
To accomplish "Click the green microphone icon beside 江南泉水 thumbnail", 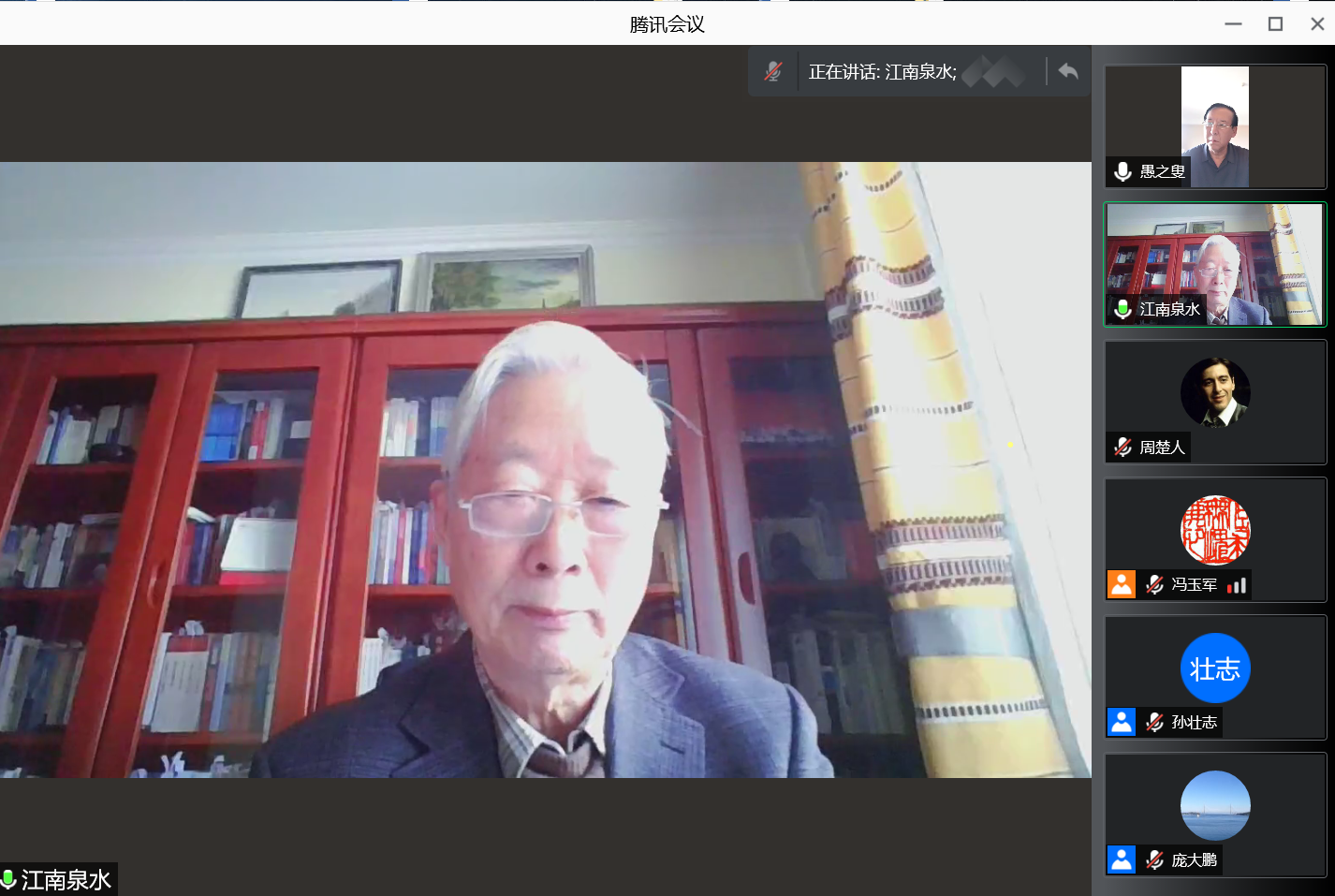I will pyautogui.click(x=1122, y=309).
